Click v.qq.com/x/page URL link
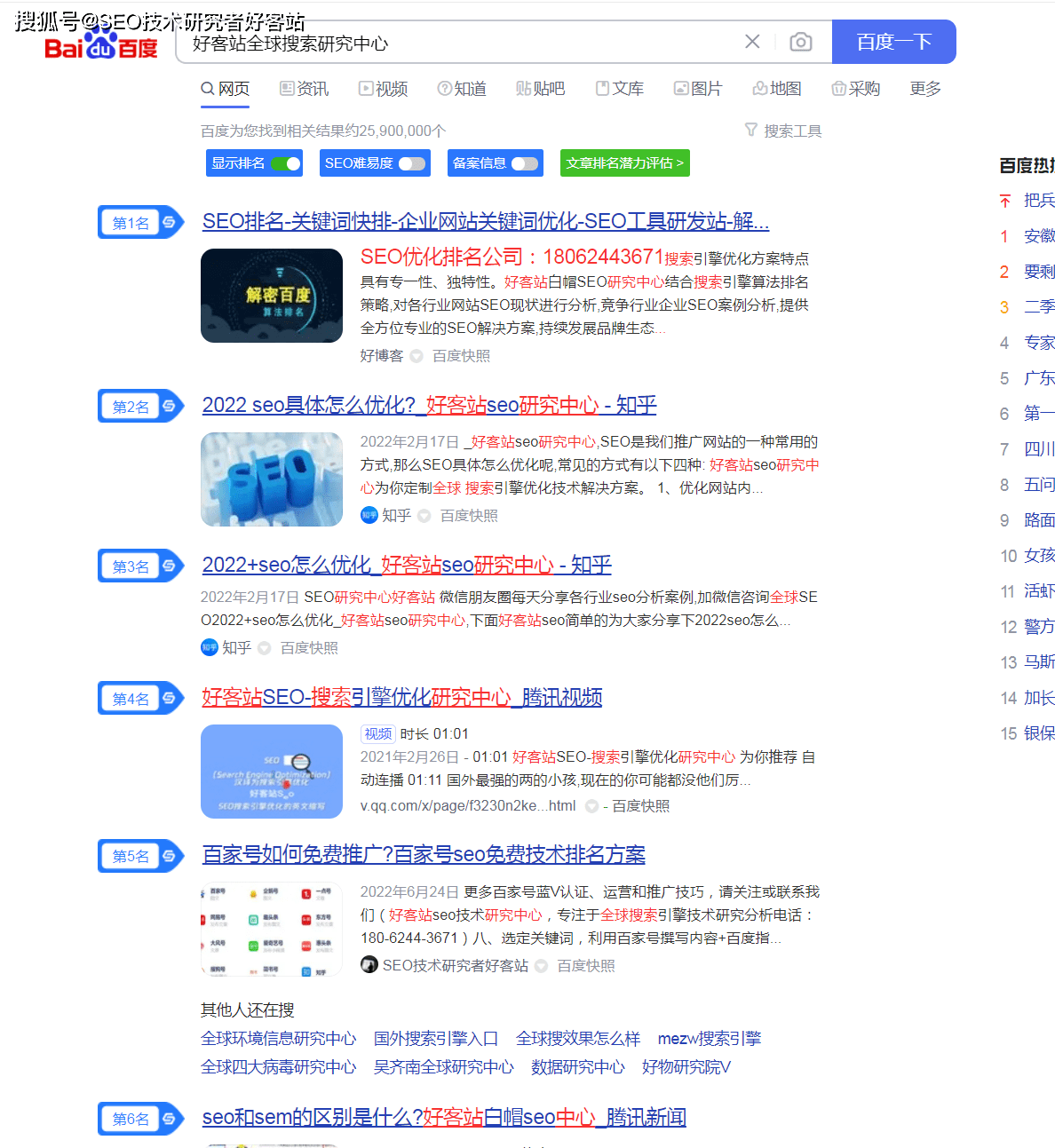Viewport: 1055px width, 1148px height. (468, 805)
